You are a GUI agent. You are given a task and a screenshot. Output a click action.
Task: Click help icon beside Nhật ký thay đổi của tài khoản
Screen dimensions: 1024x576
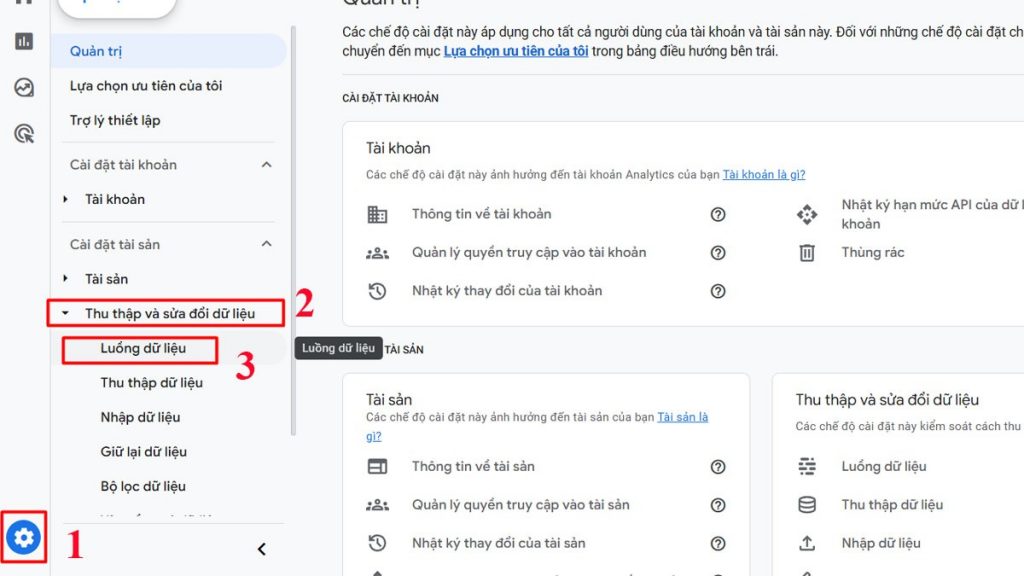[x=718, y=291]
